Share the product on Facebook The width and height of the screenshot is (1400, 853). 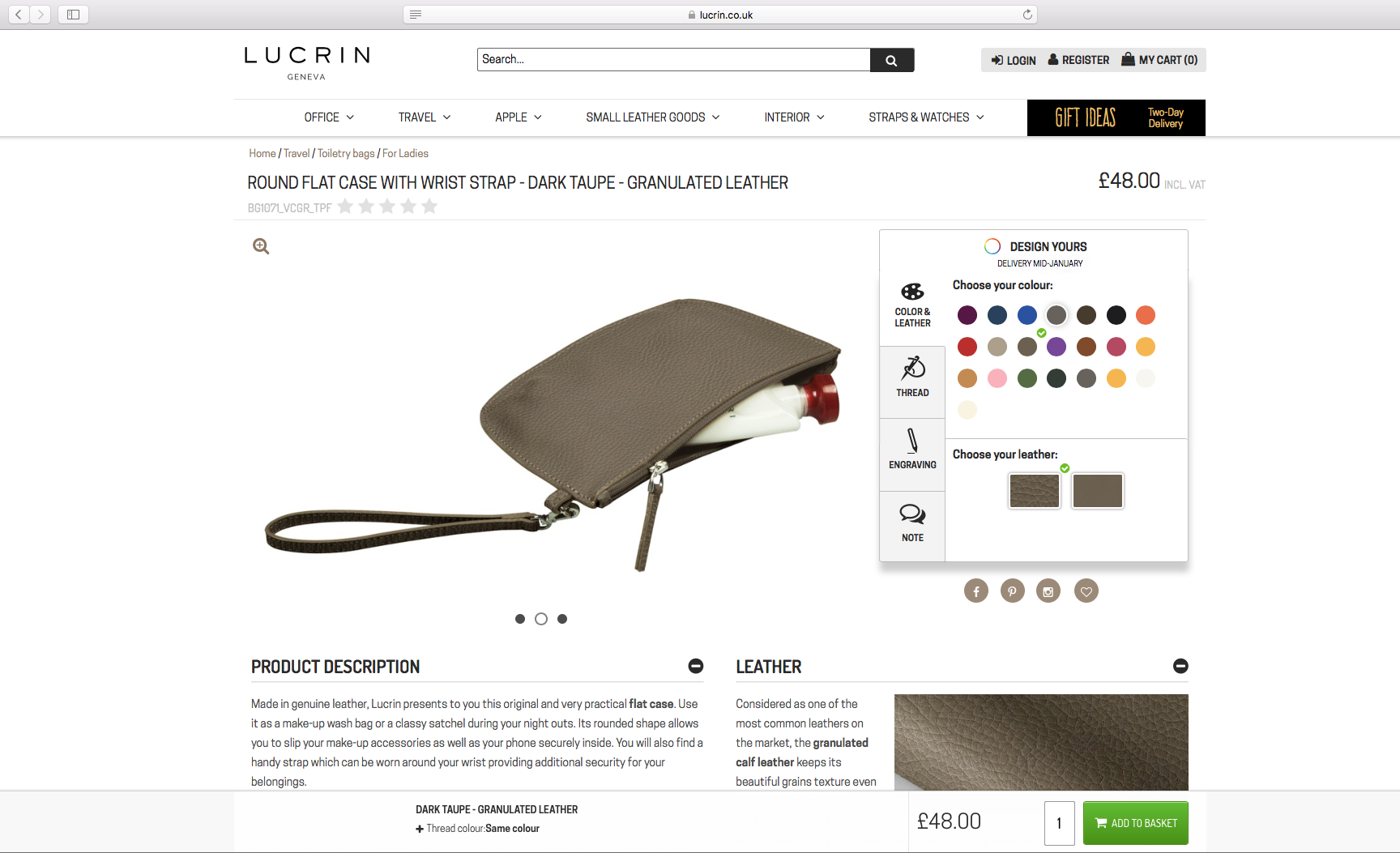coord(976,591)
